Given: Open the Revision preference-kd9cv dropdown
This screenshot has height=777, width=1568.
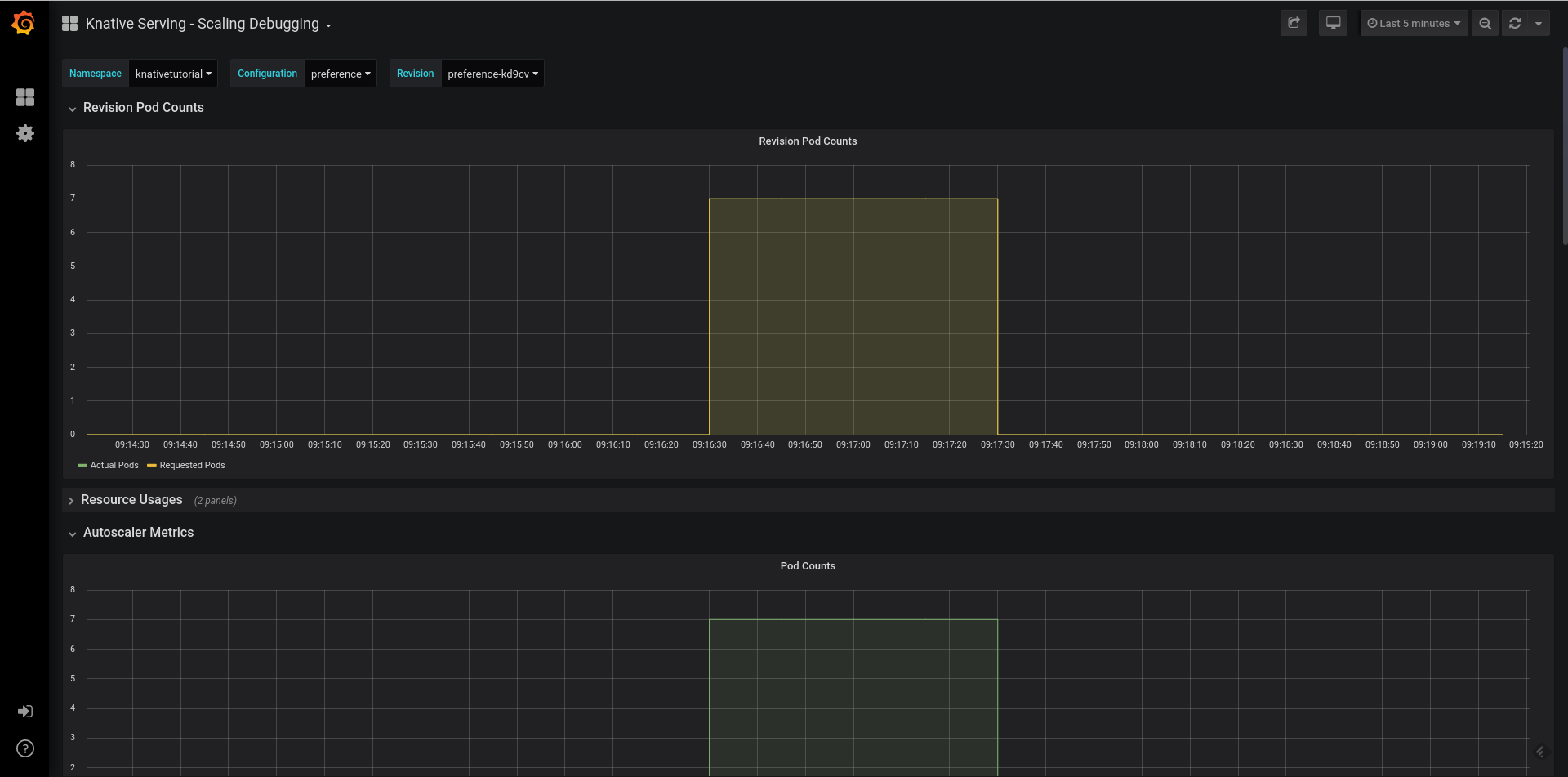Looking at the screenshot, I should click(x=492, y=74).
